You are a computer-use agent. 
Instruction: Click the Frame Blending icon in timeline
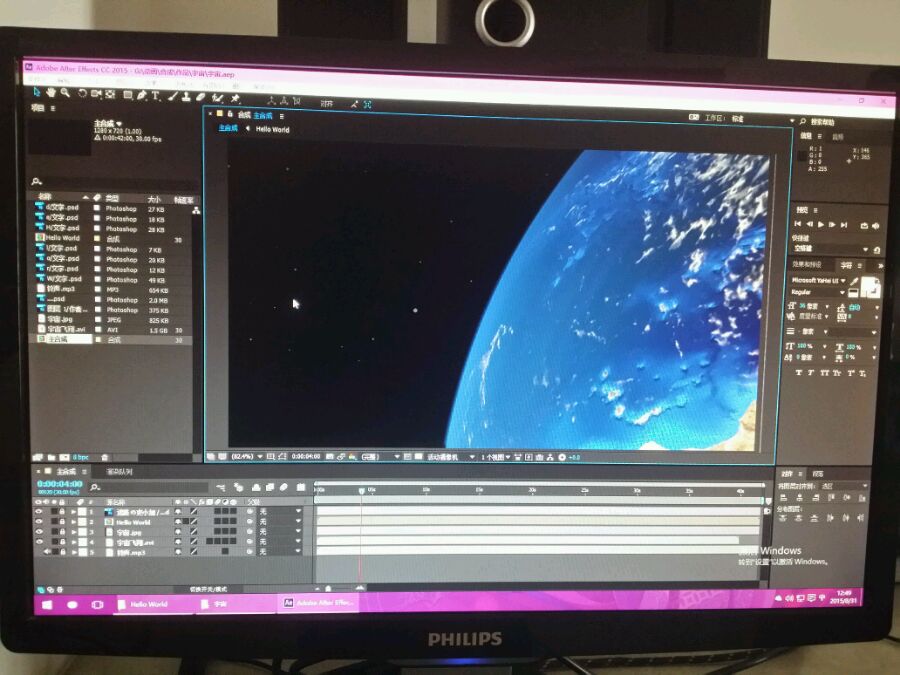269,487
